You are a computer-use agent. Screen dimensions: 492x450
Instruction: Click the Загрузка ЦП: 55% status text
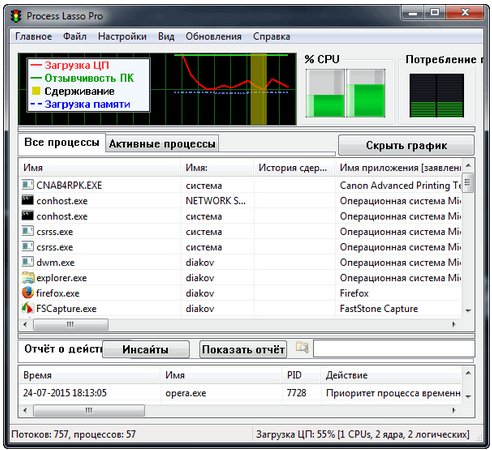(363, 434)
